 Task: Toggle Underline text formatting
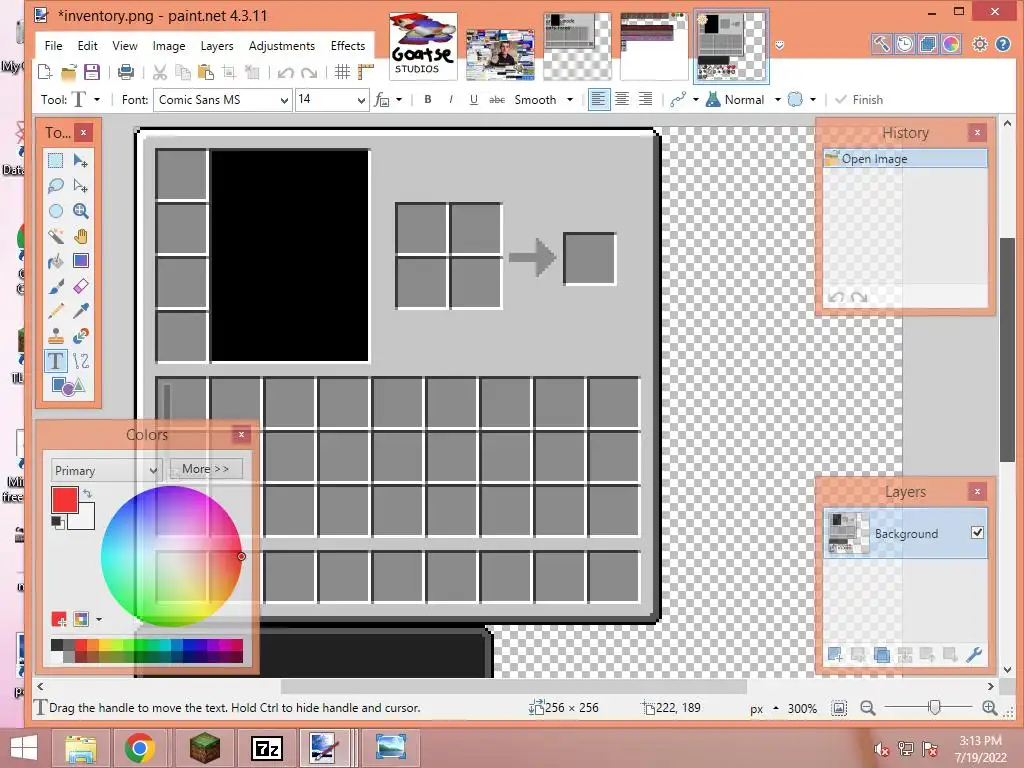click(473, 99)
